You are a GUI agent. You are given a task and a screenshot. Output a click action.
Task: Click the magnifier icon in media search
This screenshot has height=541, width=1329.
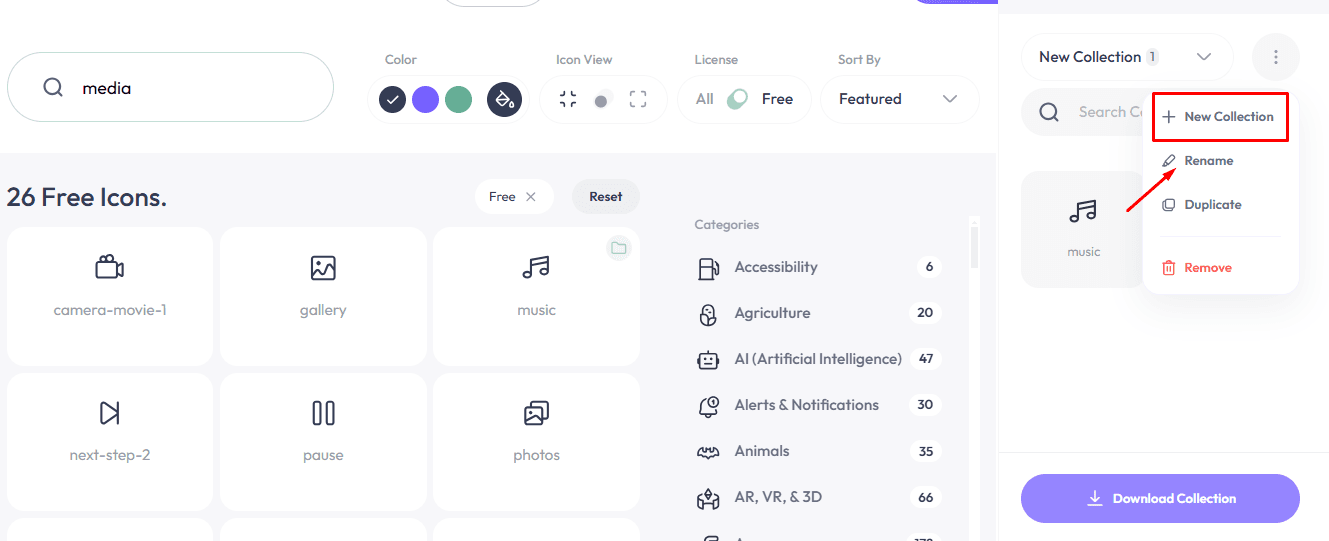point(53,88)
